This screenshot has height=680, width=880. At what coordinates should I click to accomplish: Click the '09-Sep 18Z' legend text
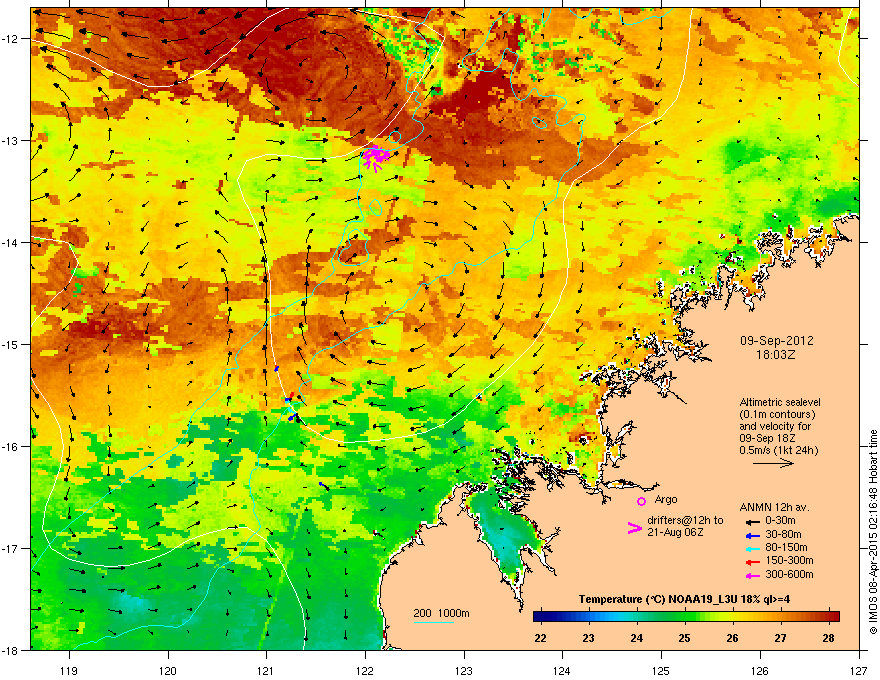pos(767,438)
